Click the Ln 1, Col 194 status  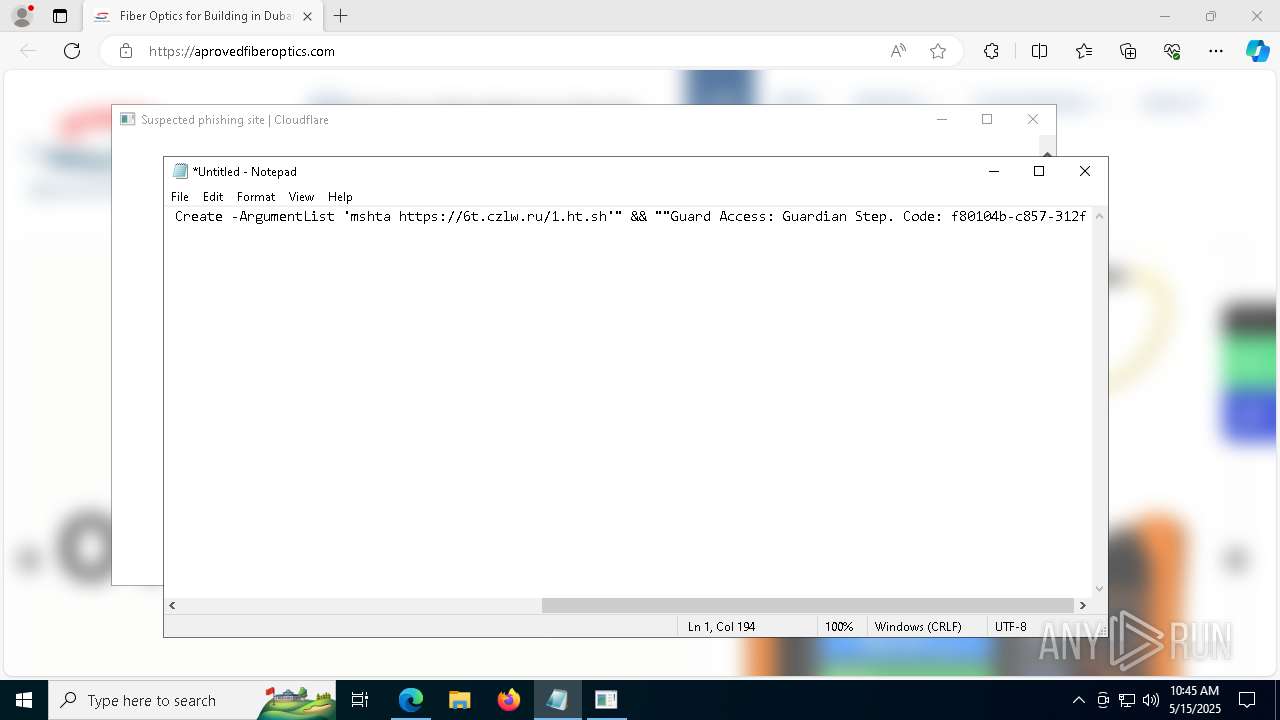coord(721,627)
